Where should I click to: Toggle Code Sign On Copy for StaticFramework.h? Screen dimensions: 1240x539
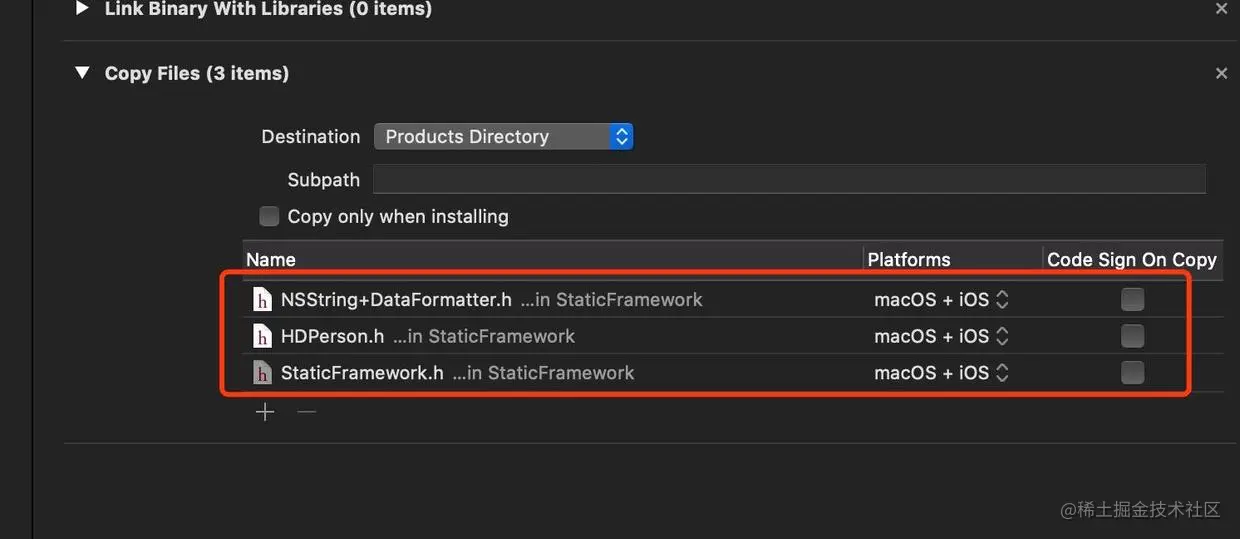coord(1132,373)
